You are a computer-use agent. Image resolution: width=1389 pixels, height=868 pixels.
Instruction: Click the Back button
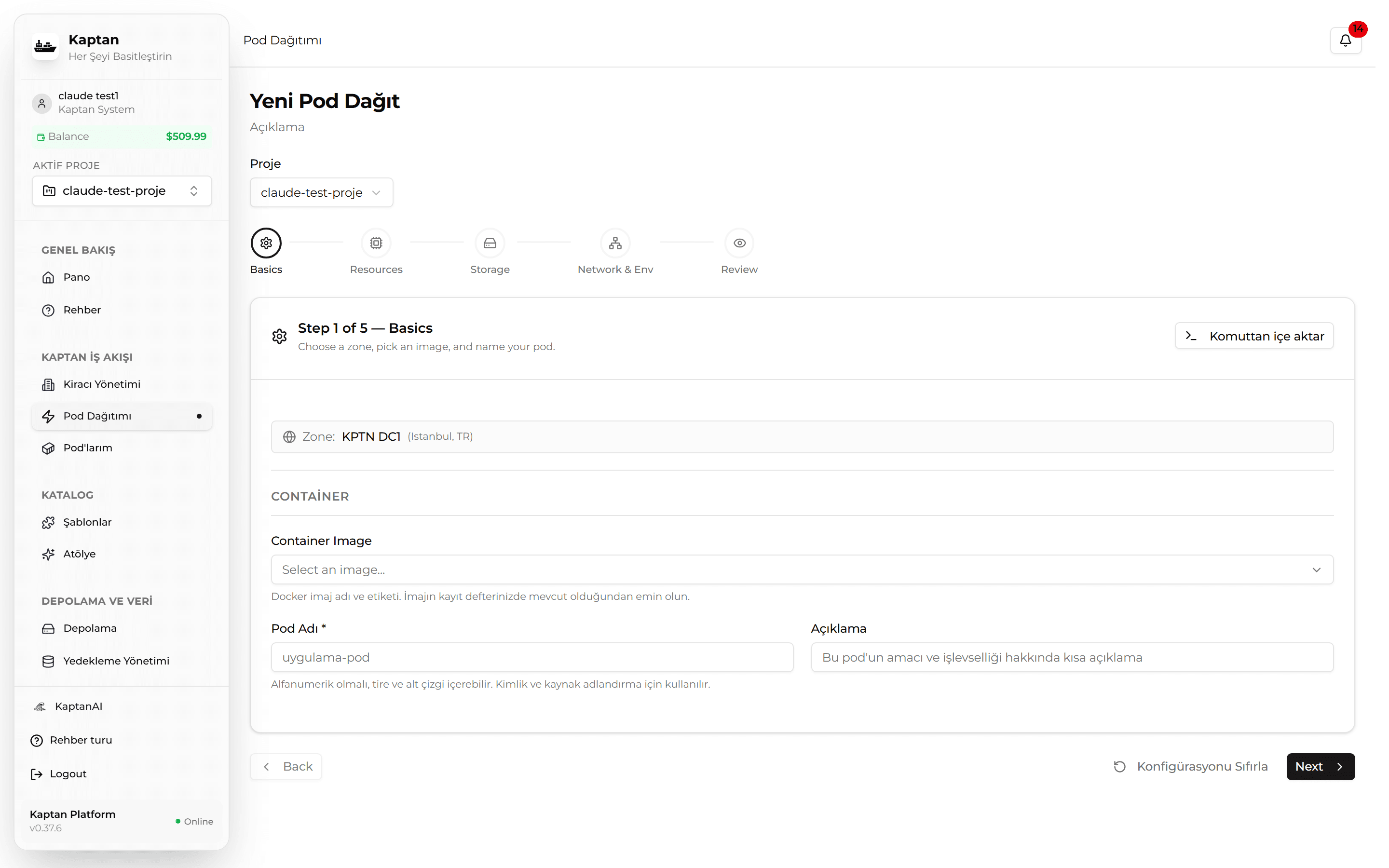coord(286,767)
